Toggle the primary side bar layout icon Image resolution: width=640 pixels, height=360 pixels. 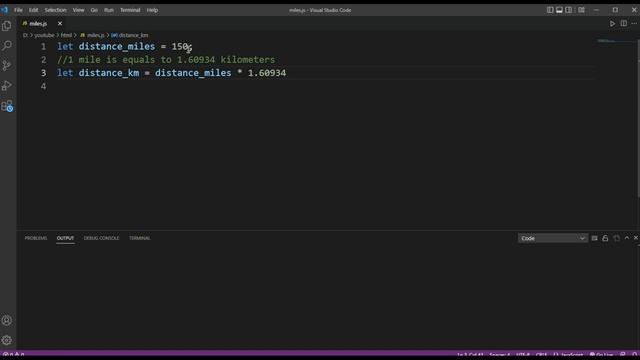pos(550,10)
